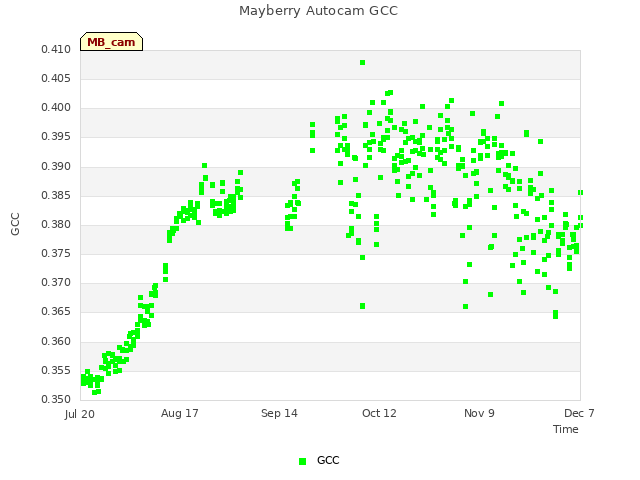Click the y-axis value 0.390

pos(56,167)
